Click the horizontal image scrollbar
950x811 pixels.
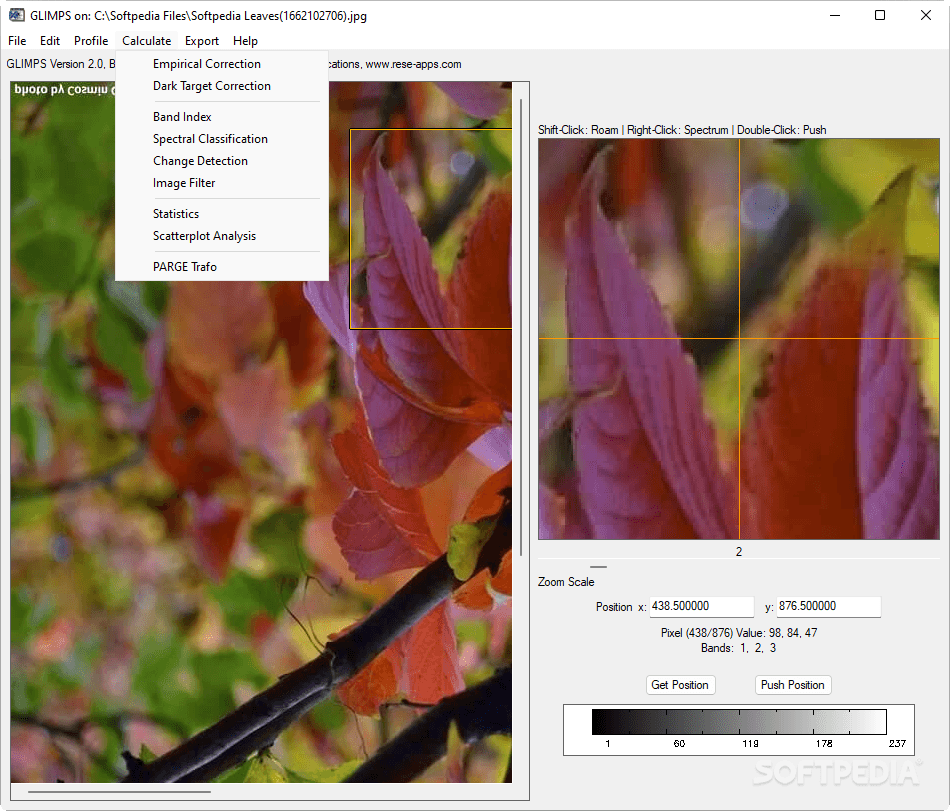pyautogui.click(x=119, y=792)
